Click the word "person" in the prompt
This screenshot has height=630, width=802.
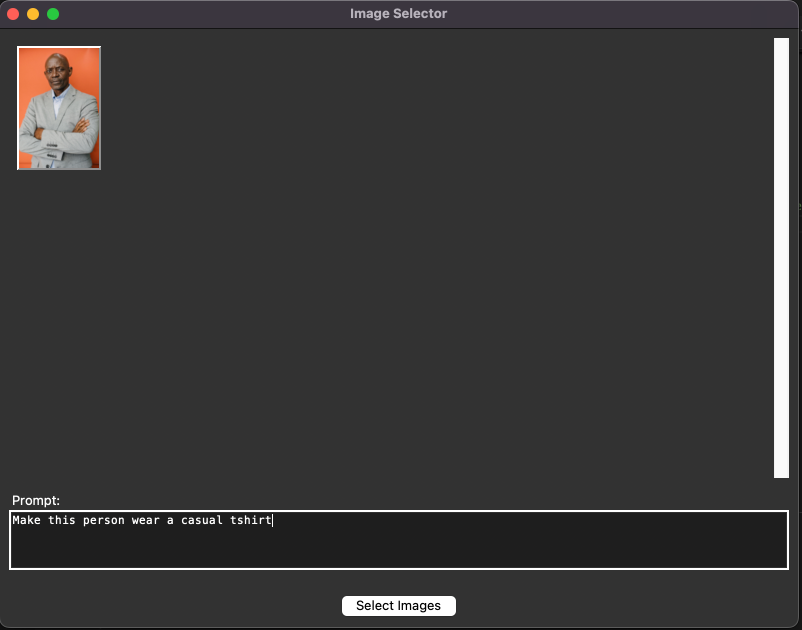103,521
